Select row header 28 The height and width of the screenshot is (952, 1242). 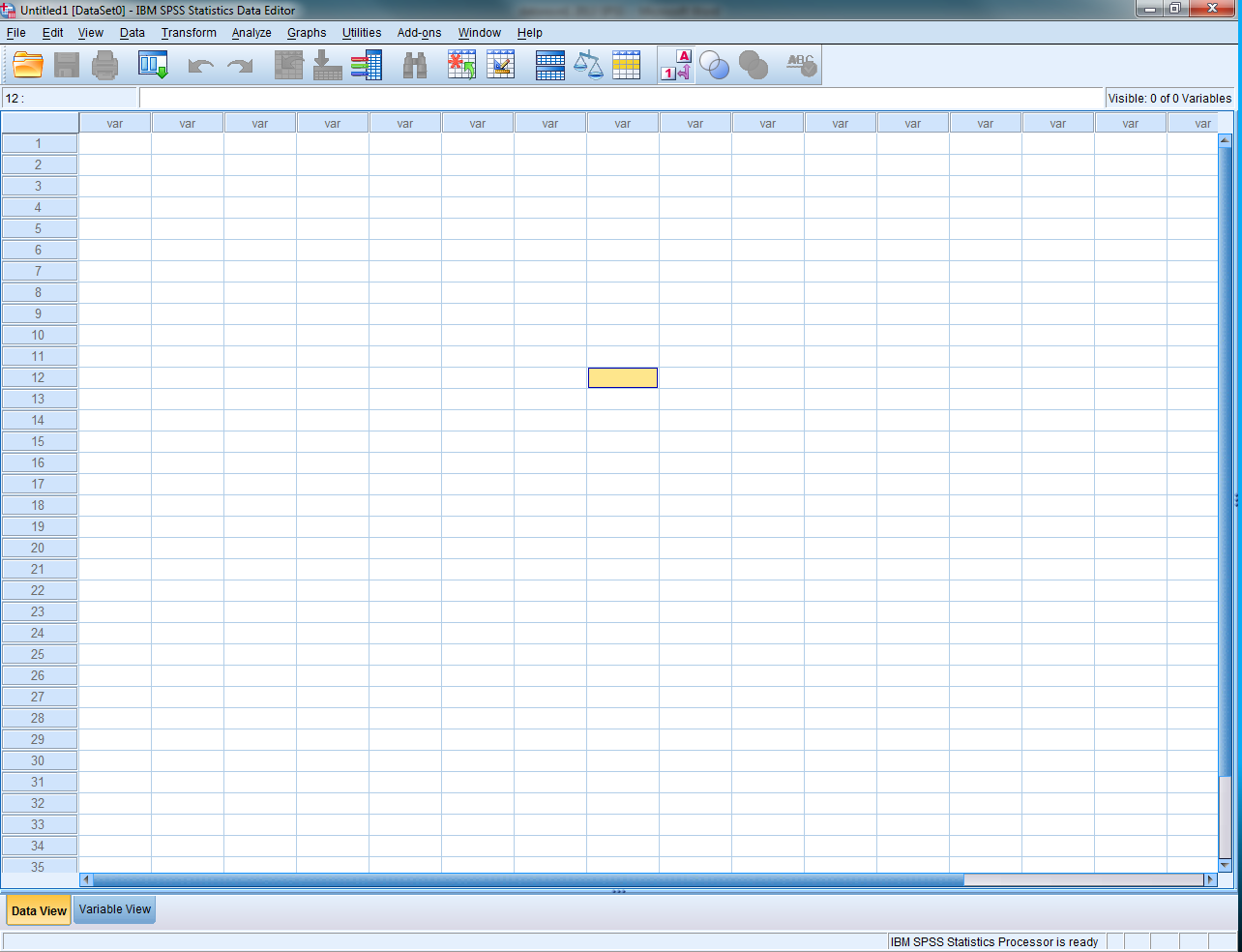click(x=39, y=718)
